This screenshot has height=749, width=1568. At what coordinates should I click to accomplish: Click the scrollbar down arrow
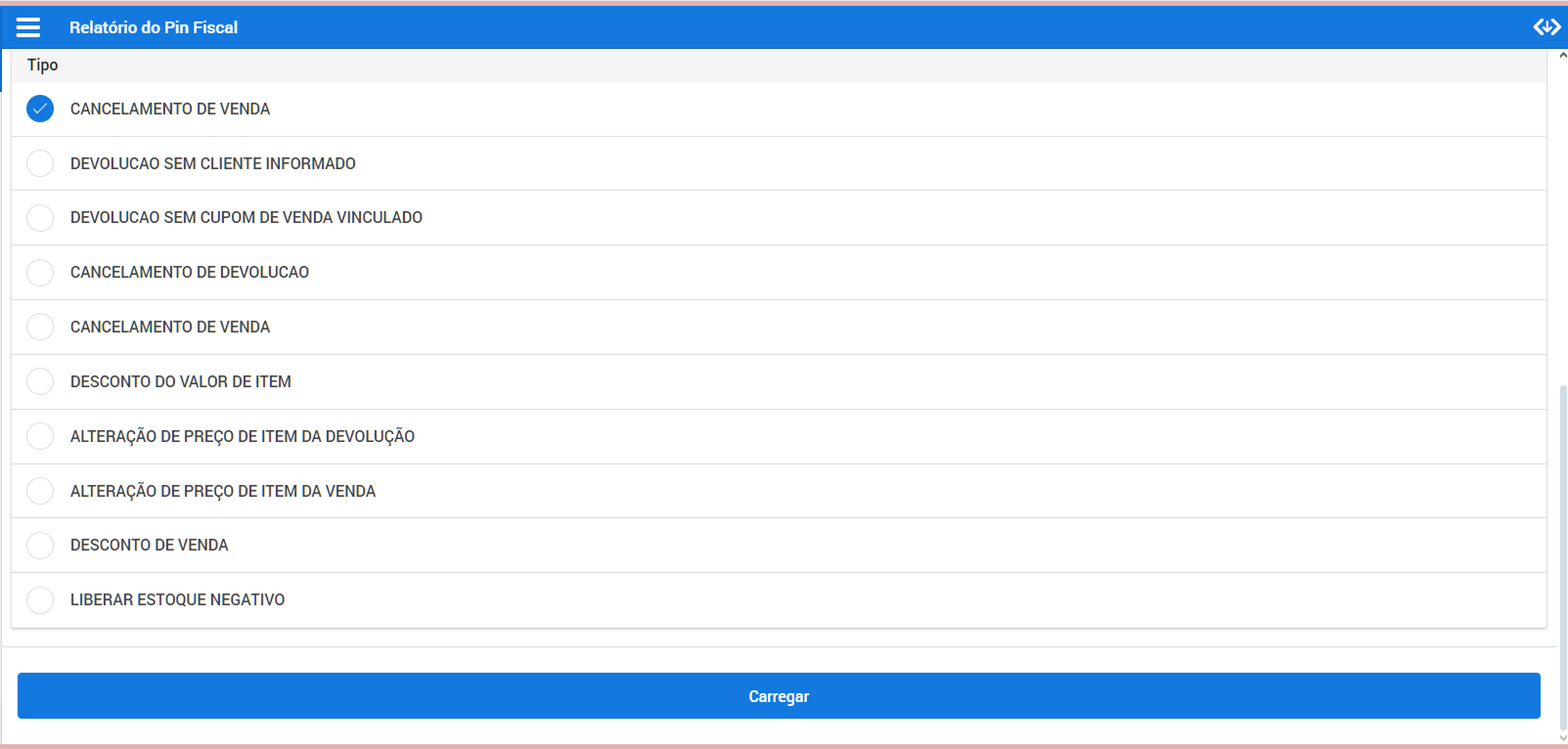[x=1562, y=738]
